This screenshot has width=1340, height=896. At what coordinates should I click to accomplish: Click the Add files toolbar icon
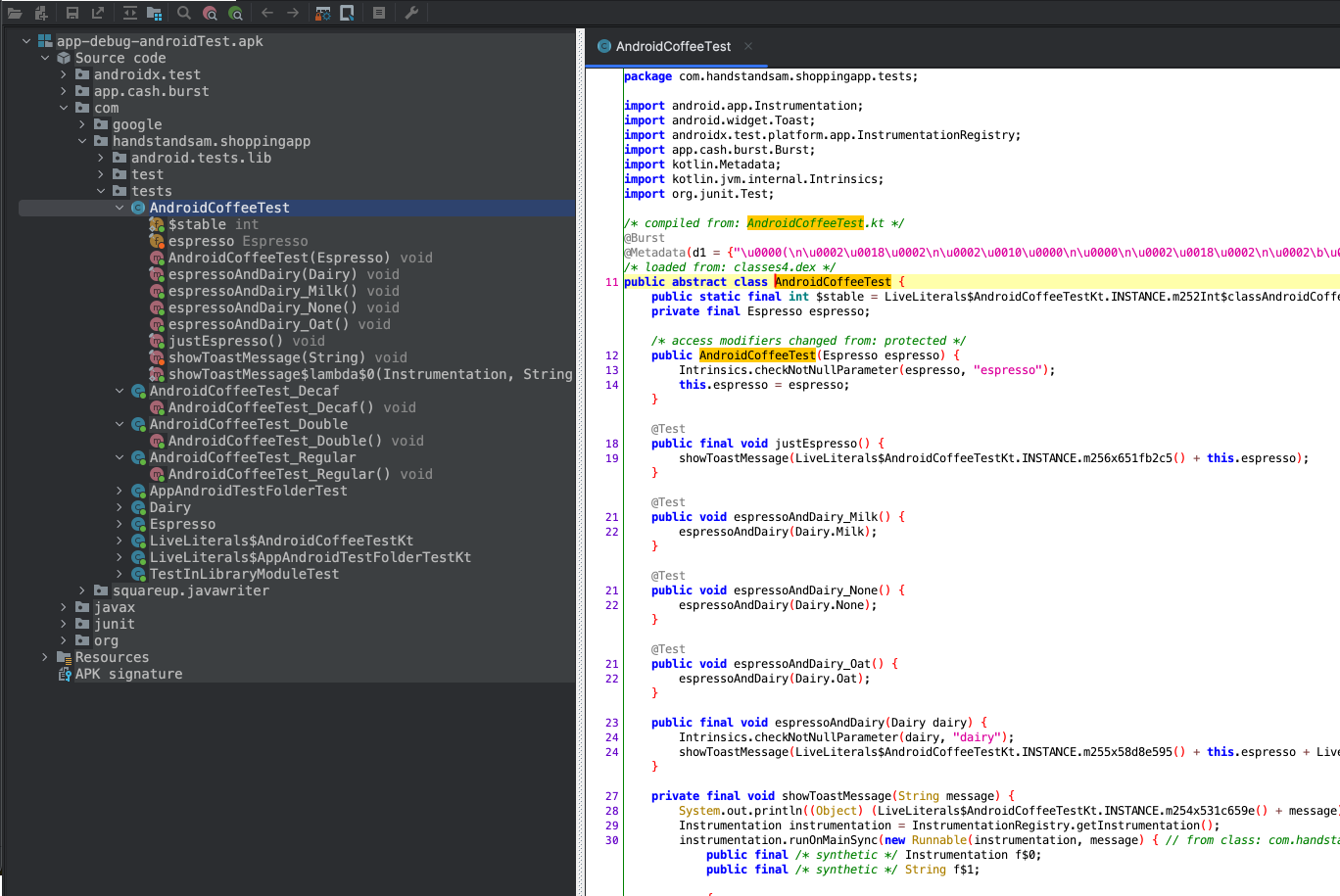tap(41, 13)
